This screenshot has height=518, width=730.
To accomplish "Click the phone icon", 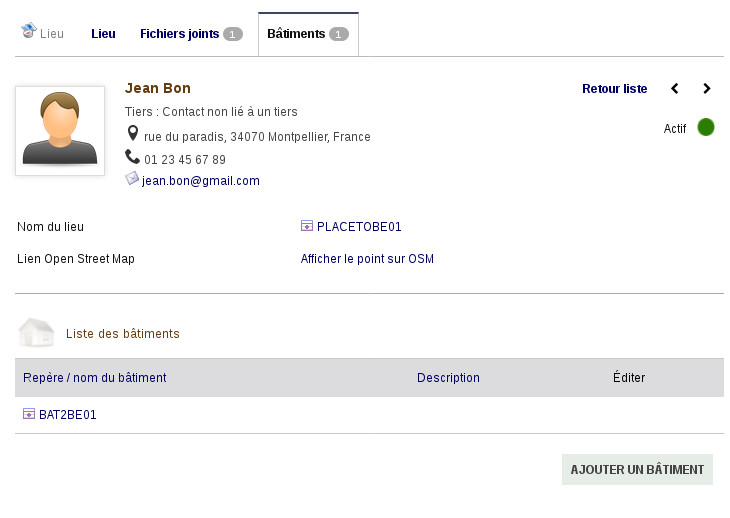I will click(x=132, y=157).
